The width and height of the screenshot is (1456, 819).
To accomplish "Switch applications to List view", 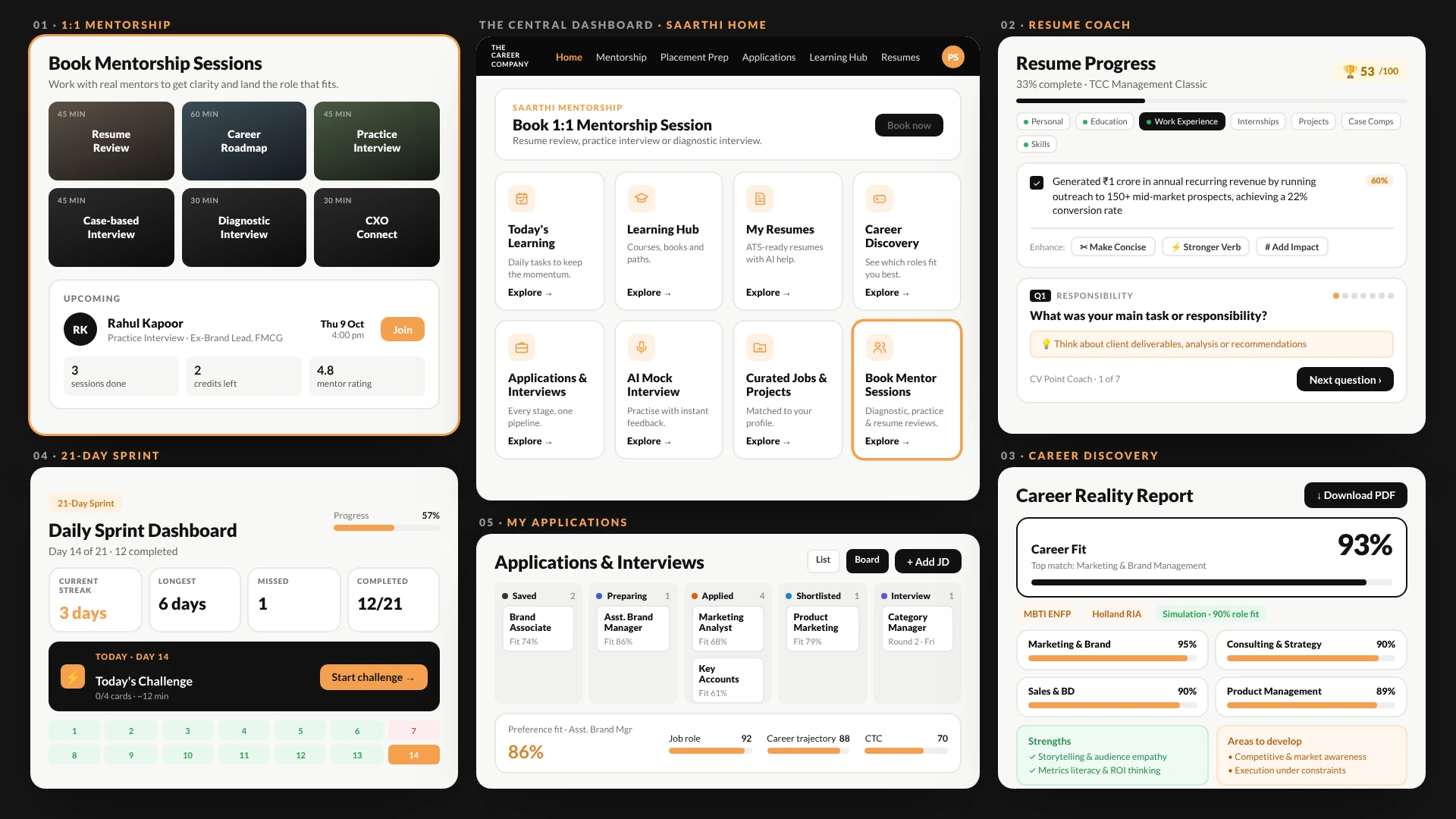I will (x=823, y=560).
